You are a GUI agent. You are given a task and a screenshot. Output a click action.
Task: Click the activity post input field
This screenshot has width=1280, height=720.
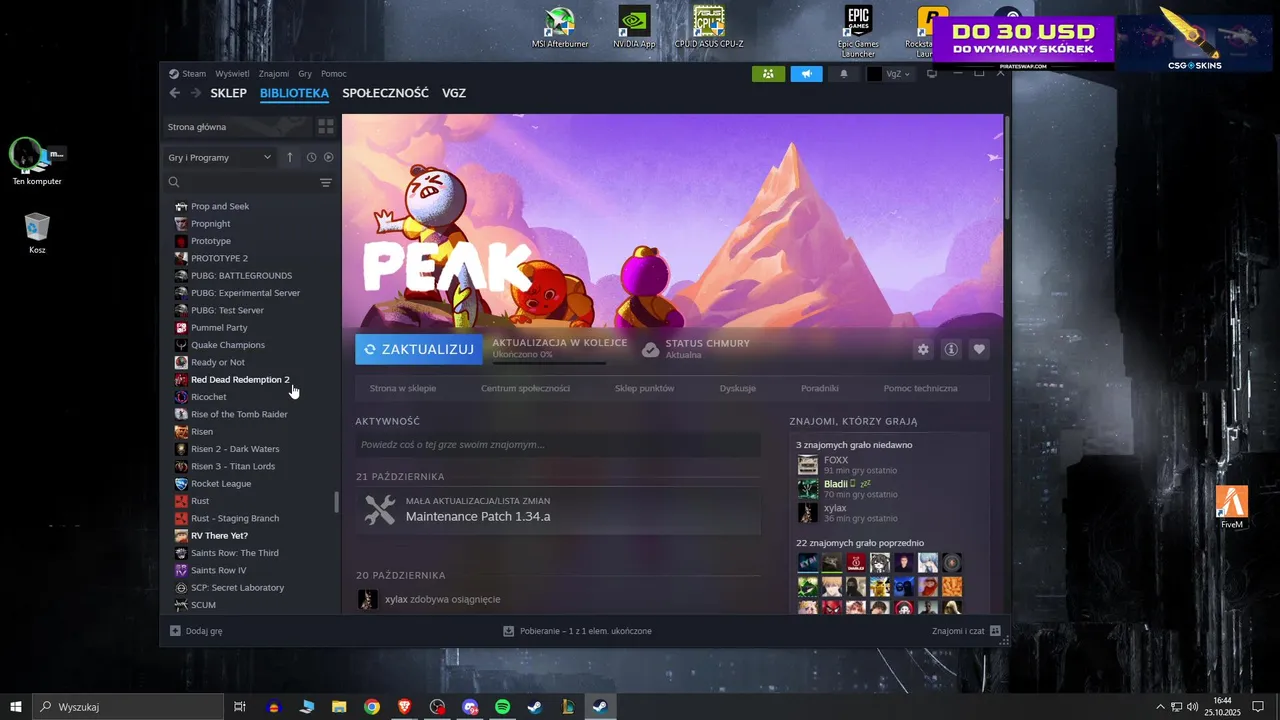pyautogui.click(x=558, y=445)
